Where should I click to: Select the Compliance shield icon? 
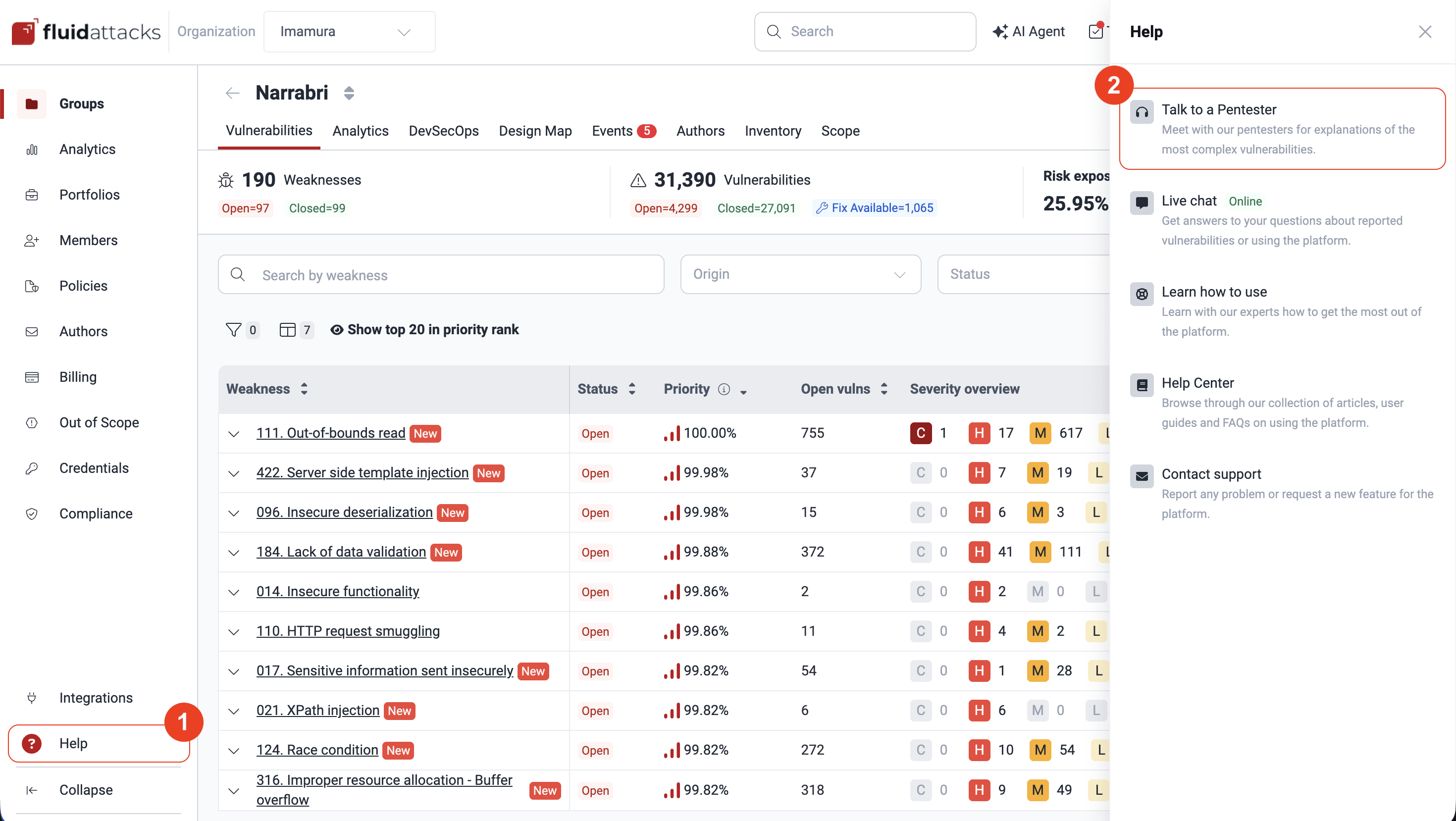tap(32, 513)
